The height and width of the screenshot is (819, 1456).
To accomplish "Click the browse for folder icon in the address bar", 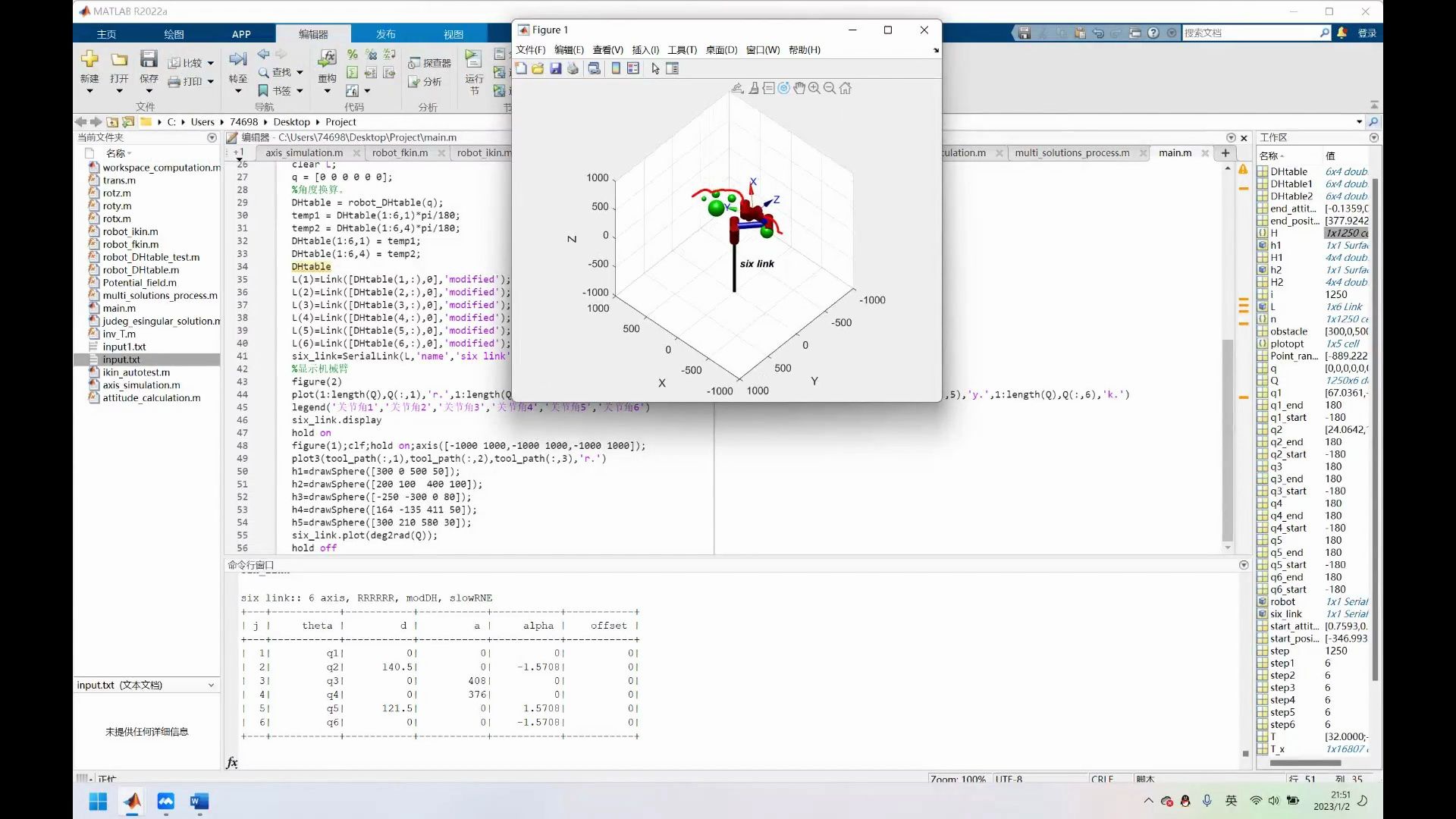I will (129, 121).
